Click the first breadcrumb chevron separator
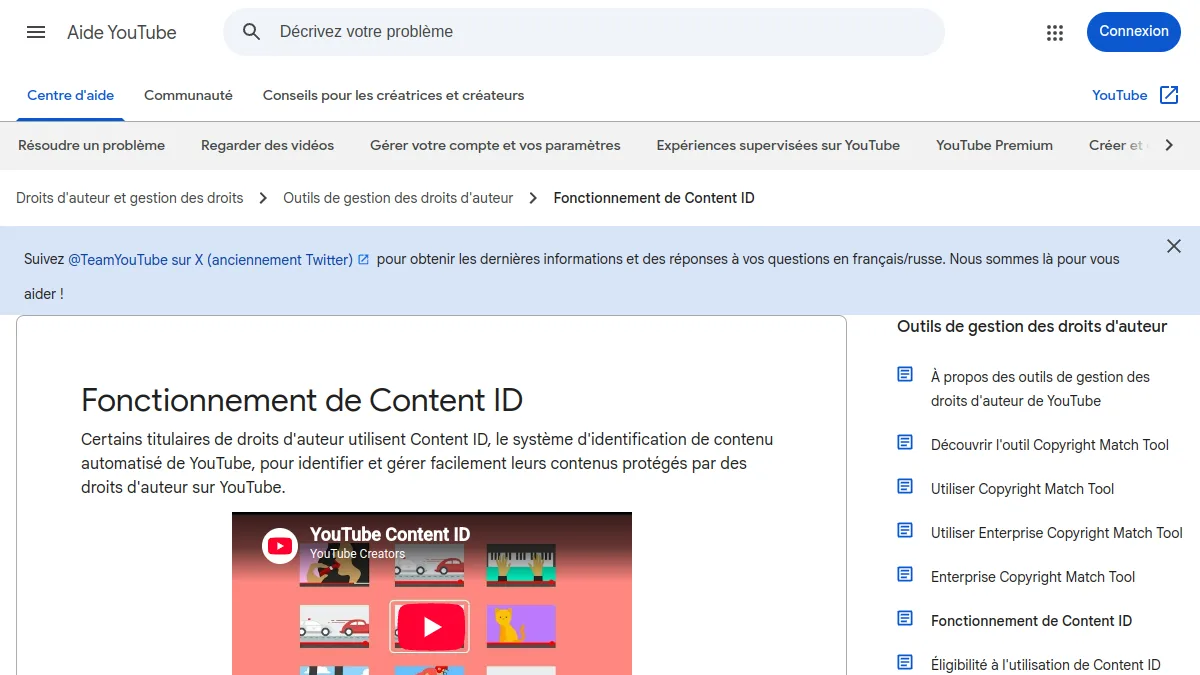This screenshot has width=1200, height=675. 263,198
